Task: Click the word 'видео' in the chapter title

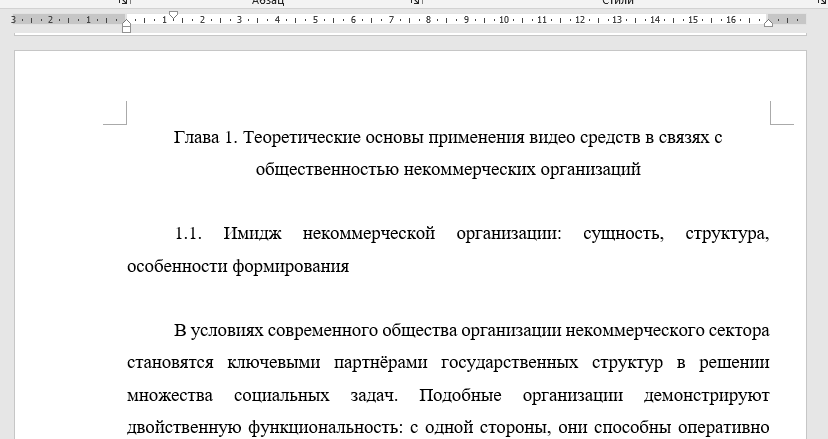Action: [551, 138]
